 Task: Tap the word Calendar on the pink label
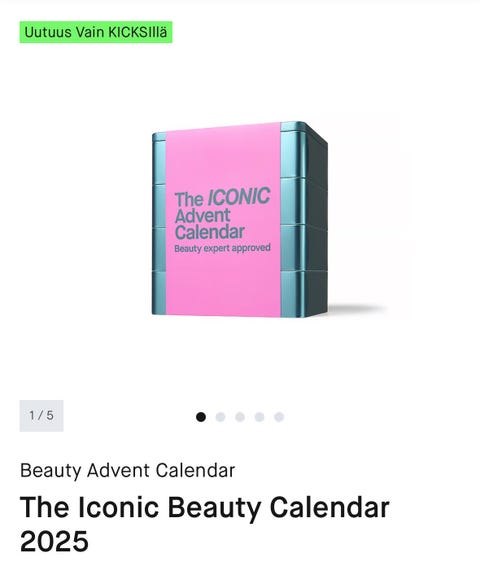coord(210,232)
